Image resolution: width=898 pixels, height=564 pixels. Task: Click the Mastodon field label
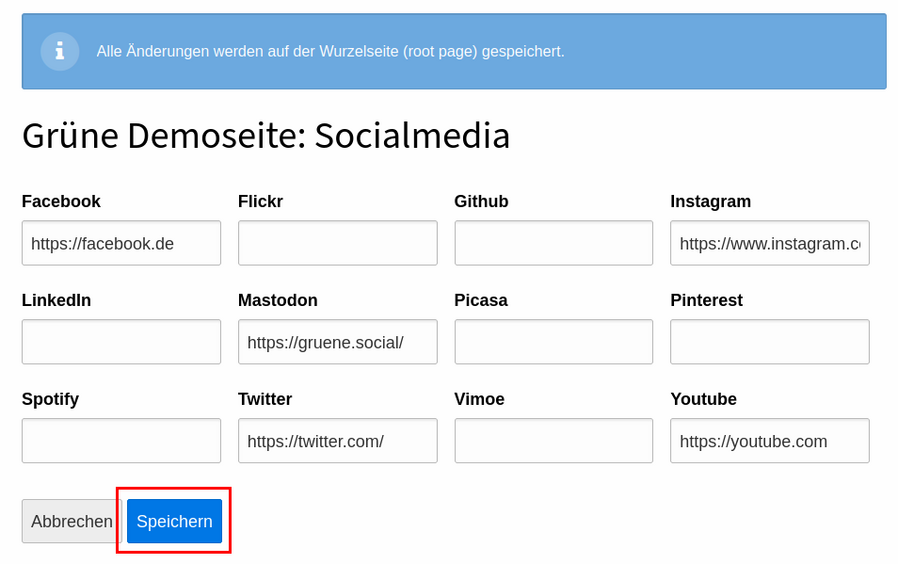tap(278, 300)
